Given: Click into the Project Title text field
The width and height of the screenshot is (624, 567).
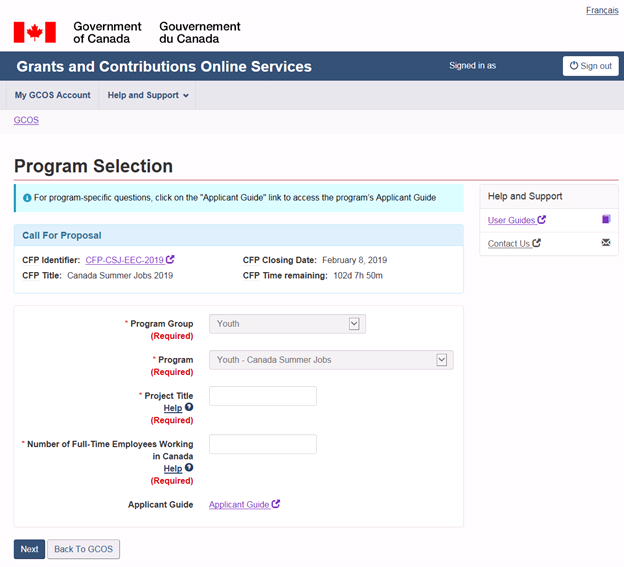Looking at the screenshot, I should coord(262,396).
